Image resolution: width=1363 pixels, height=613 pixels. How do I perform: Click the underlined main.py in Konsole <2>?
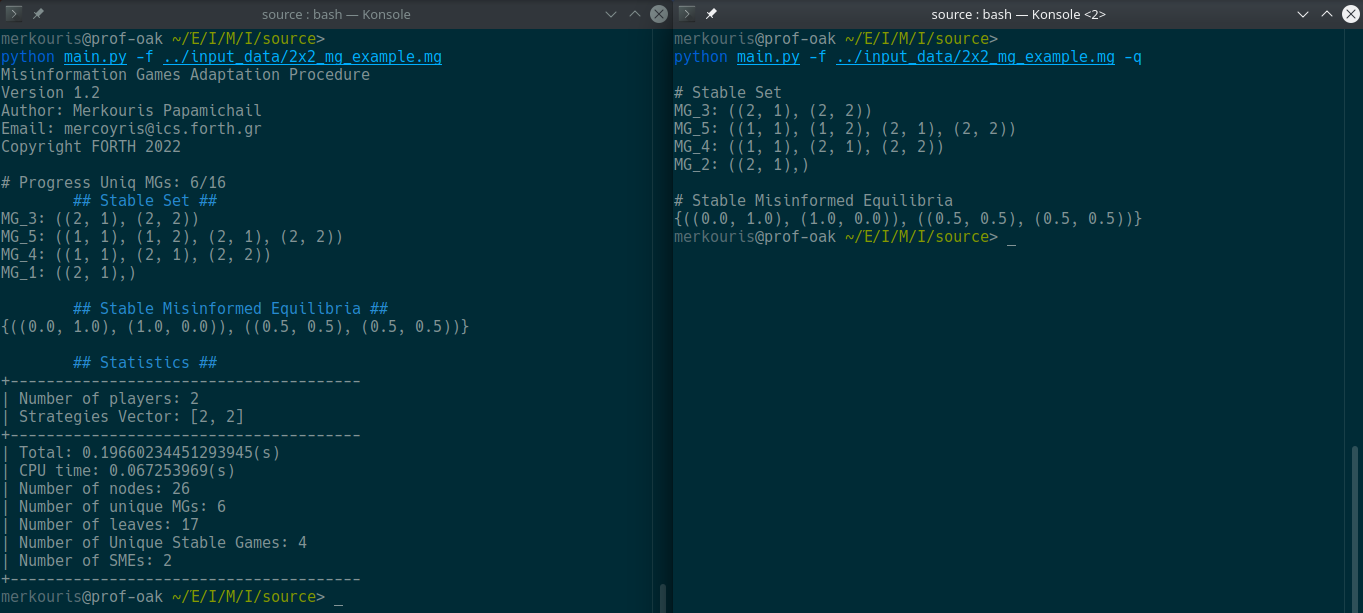768,57
